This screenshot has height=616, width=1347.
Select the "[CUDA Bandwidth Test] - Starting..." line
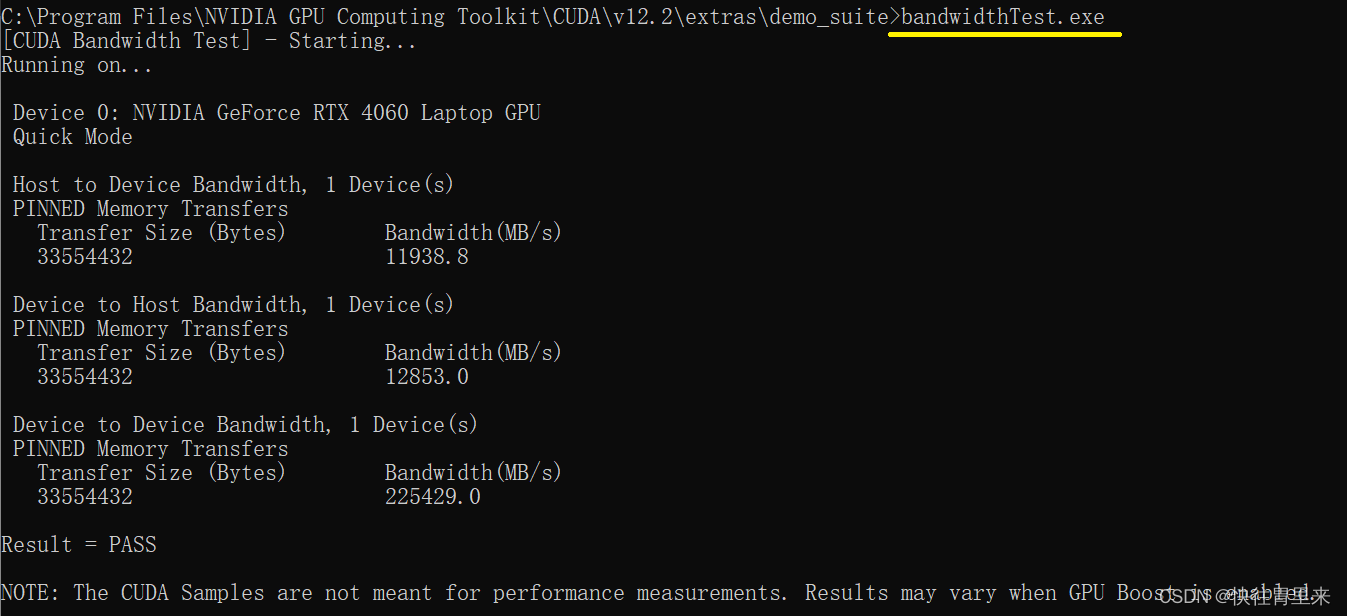coord(209,41)
